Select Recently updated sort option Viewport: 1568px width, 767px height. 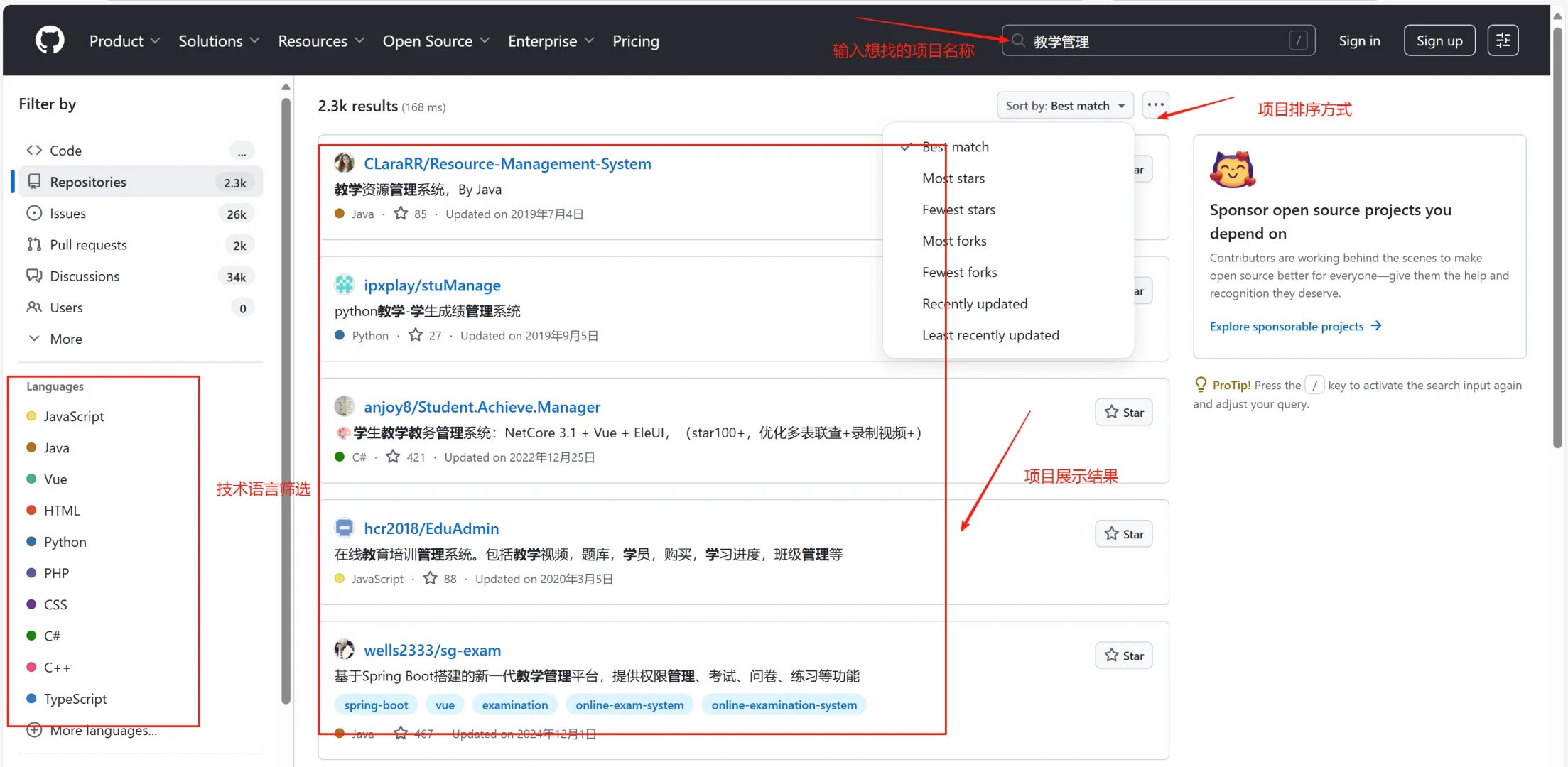pos(974,303)
